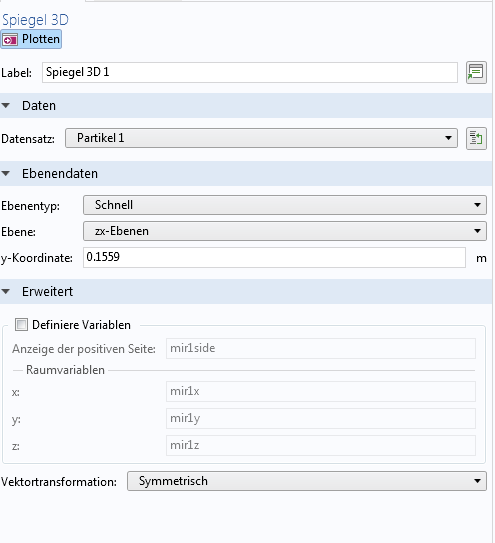This screenshot has height=543, width=495.
Task: Click the Plotten button
Action: (x=31, y=39)
